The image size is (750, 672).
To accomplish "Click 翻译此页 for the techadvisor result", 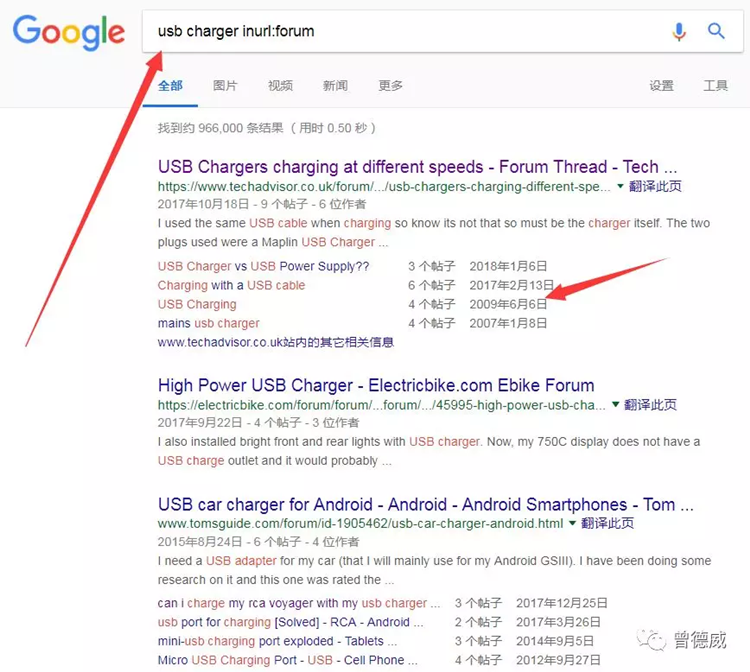I will click(655, 186).
